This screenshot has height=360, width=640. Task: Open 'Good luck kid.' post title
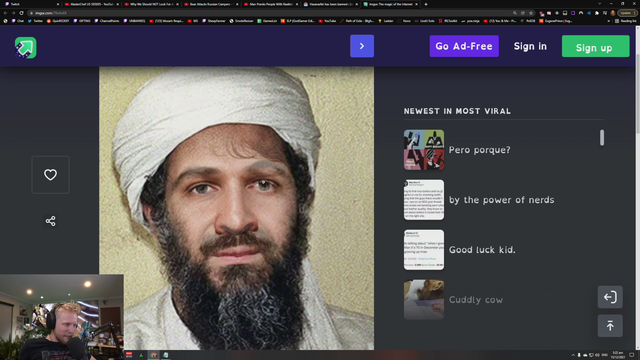pyautogui.click(x=482, y=249)
